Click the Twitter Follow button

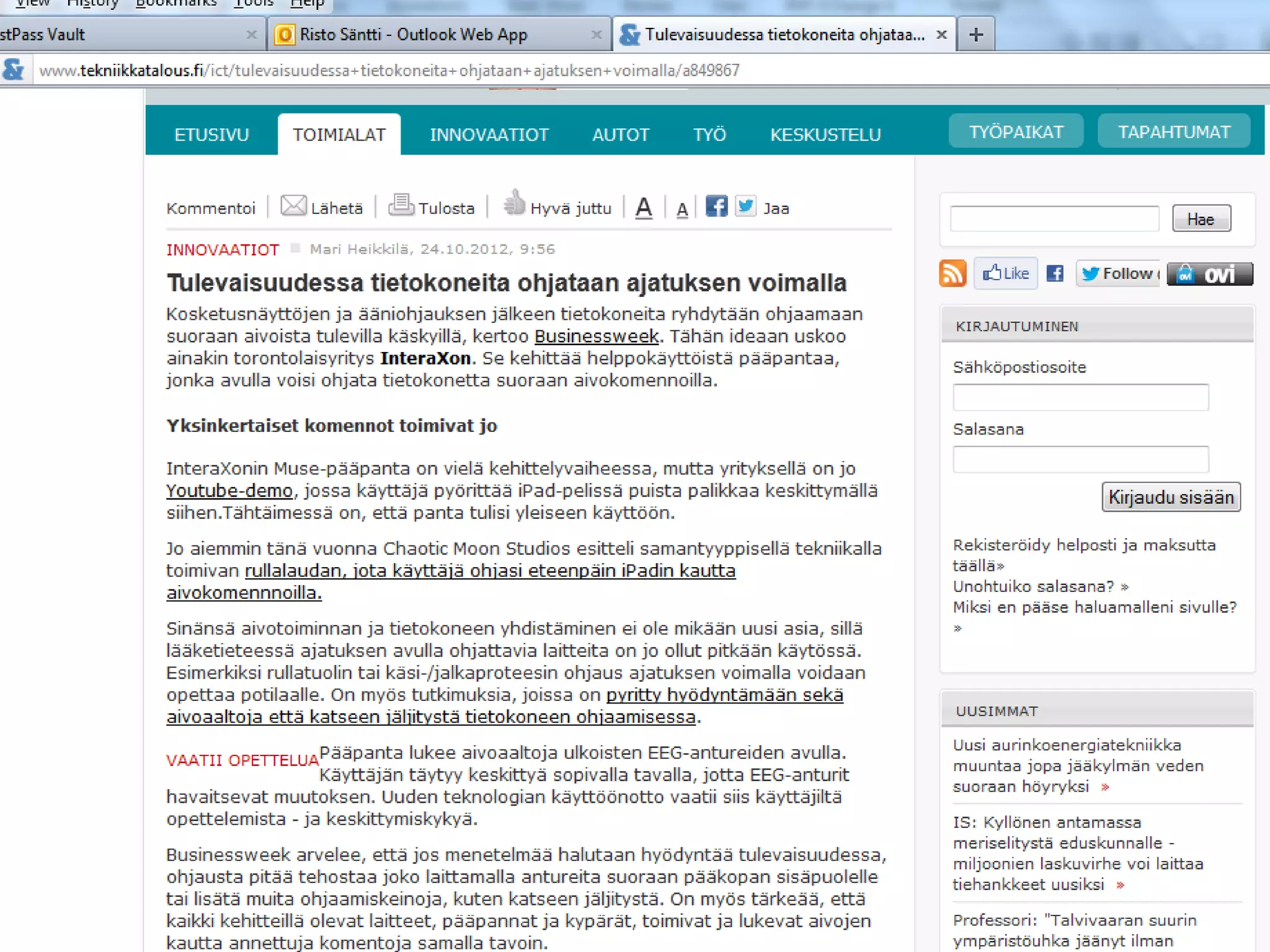1117,273
